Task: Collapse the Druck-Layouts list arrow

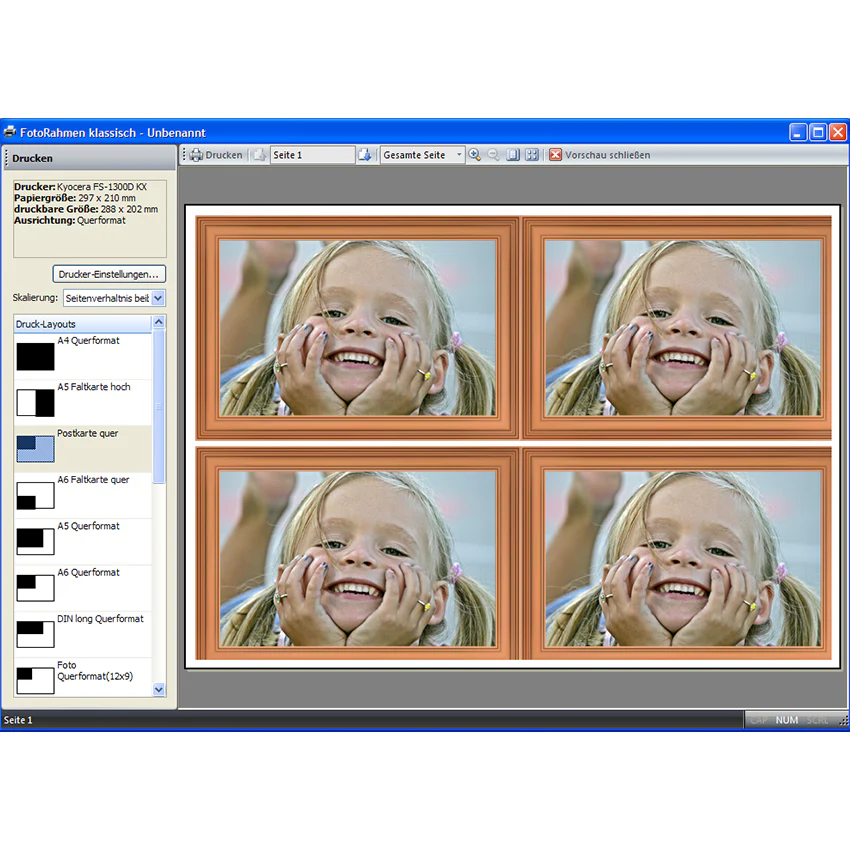Action: pos(158,322)
